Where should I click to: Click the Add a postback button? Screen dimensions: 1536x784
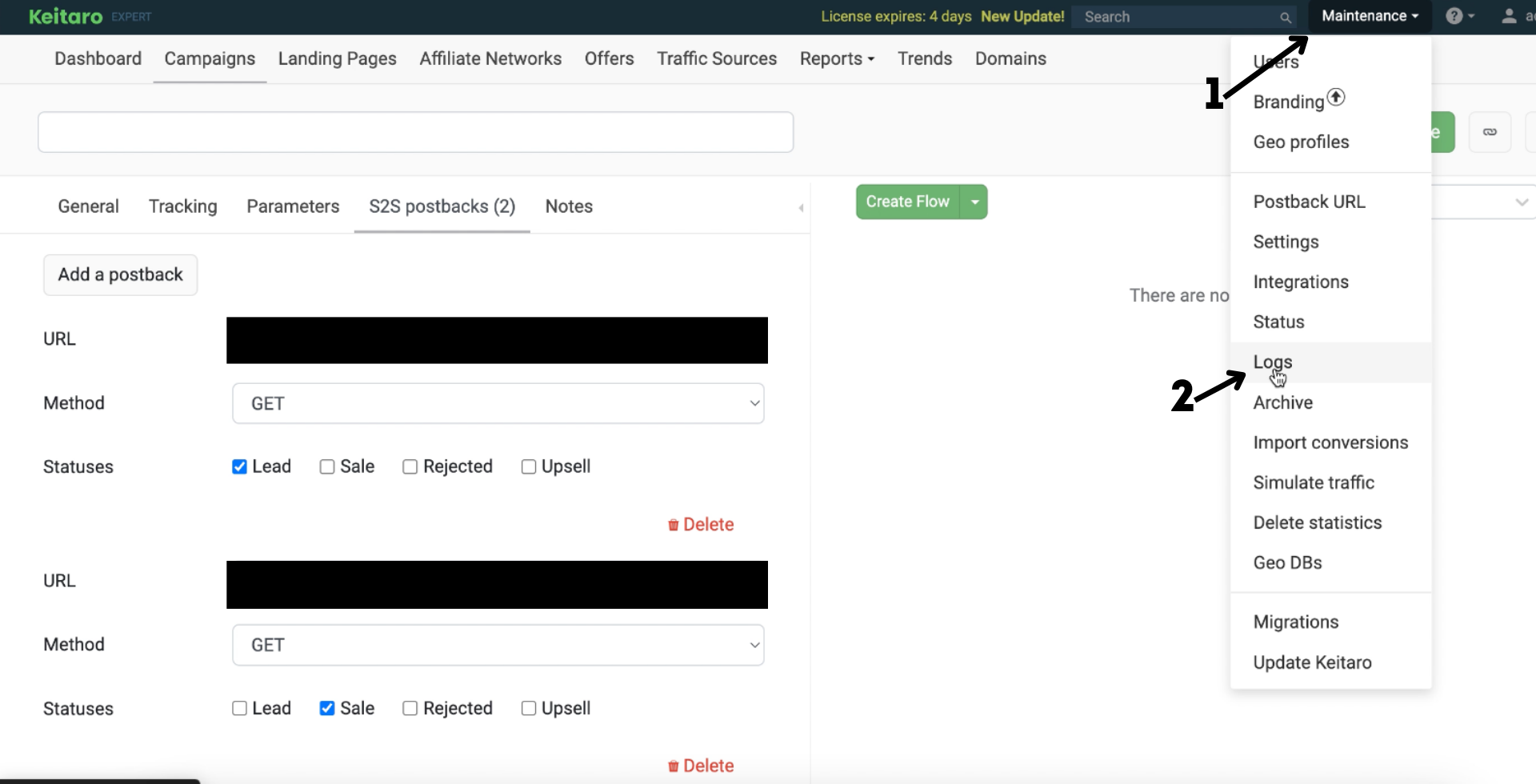120,274
